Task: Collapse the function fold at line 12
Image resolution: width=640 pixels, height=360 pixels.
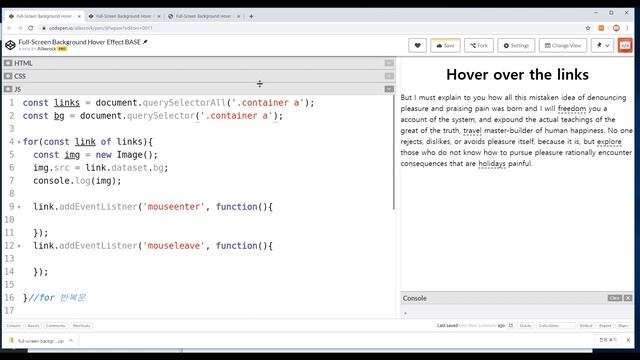Action: pyautogui.click(x=19, y=246)
